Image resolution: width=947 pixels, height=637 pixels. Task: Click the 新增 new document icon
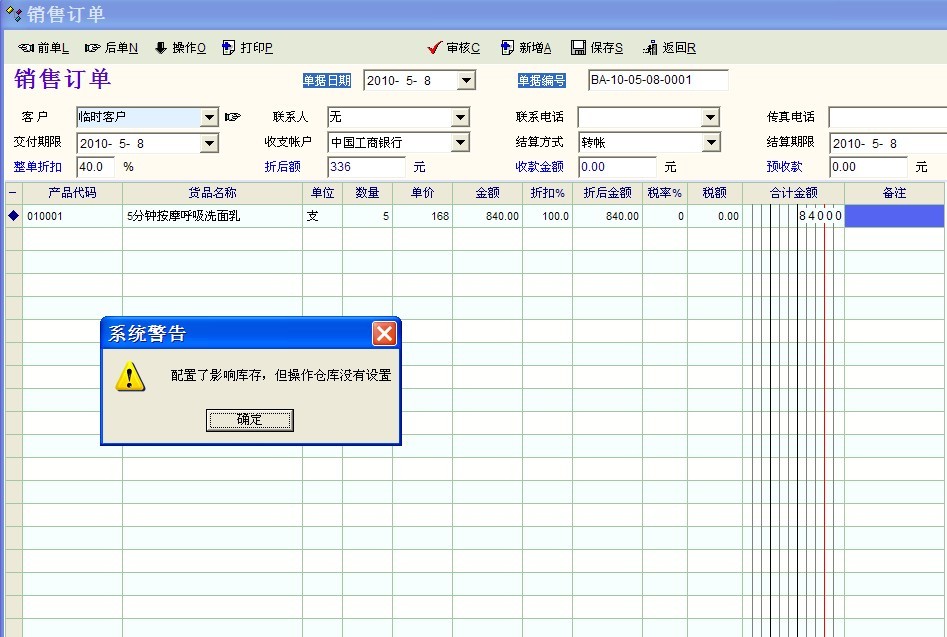[507, 48]
